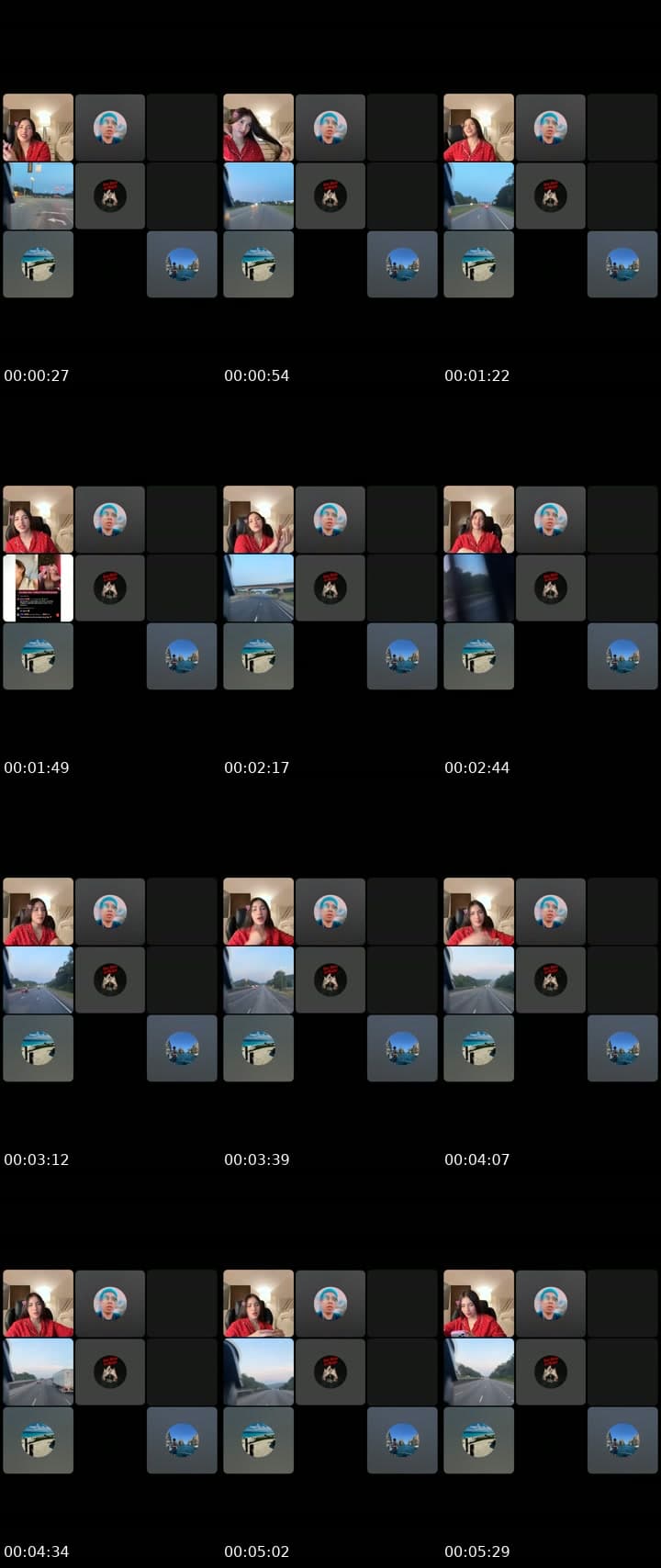
Task: Select the 00:01:49 timestamp label
Action: (x=37, y=767)
